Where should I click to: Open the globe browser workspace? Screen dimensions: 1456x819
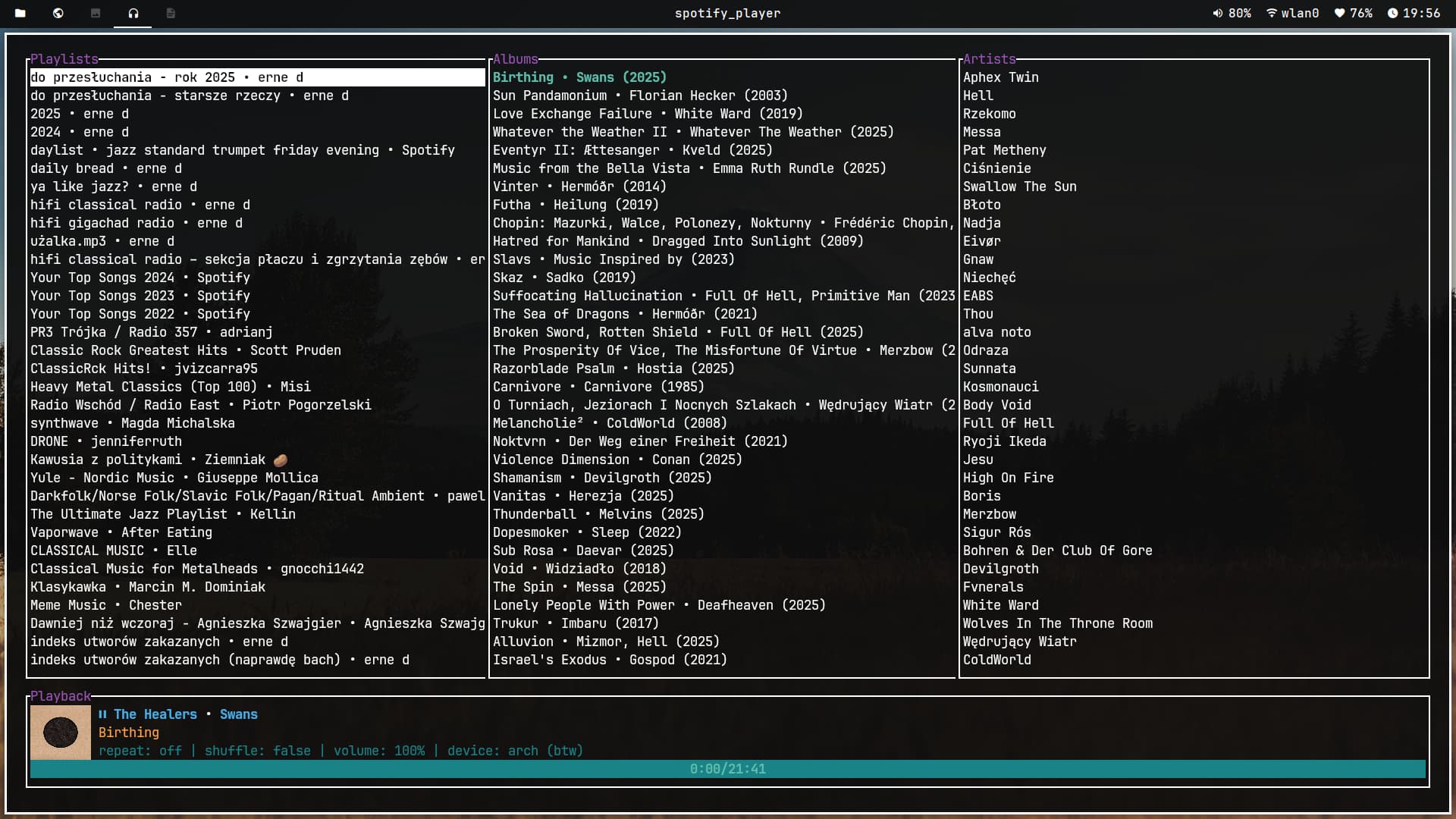tap(58, 13)
